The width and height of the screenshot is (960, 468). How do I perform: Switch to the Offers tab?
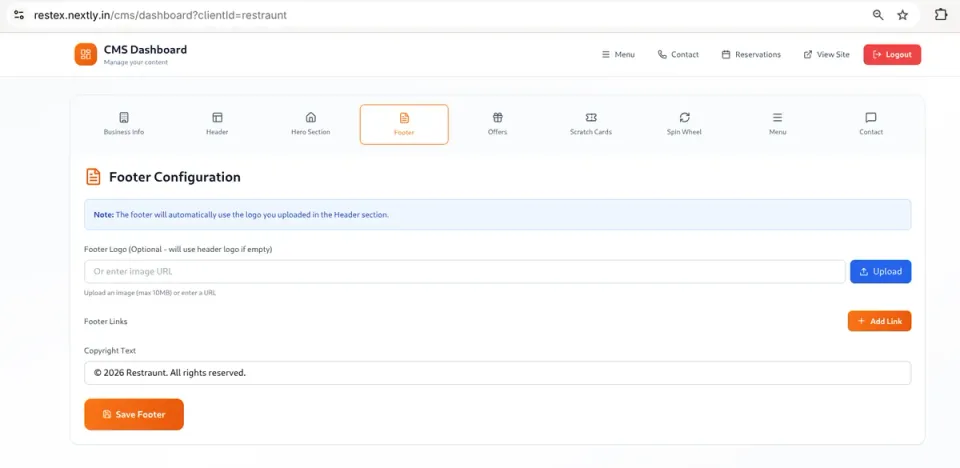497,124
